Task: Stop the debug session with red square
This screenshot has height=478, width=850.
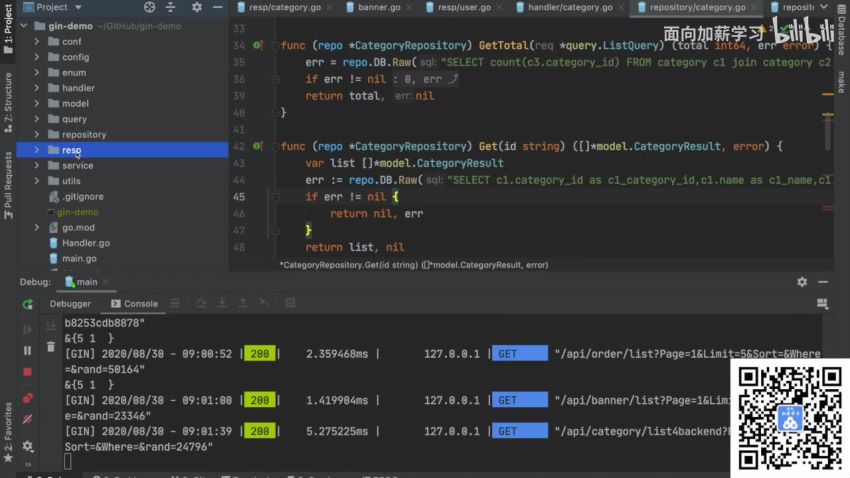Action: tap(27, 372)
